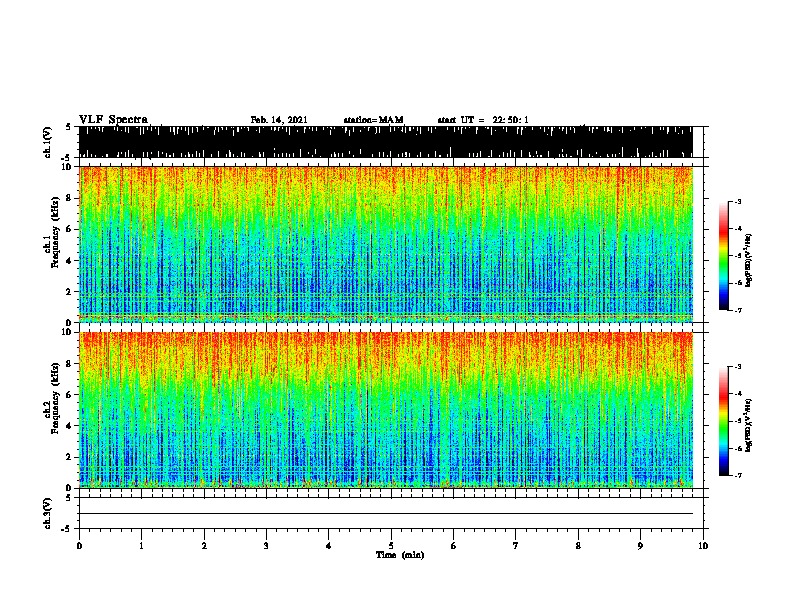Click the "Time (min)" axis label
The width and height of the screenshot is (792, 612).
click(x=400, y=555)
